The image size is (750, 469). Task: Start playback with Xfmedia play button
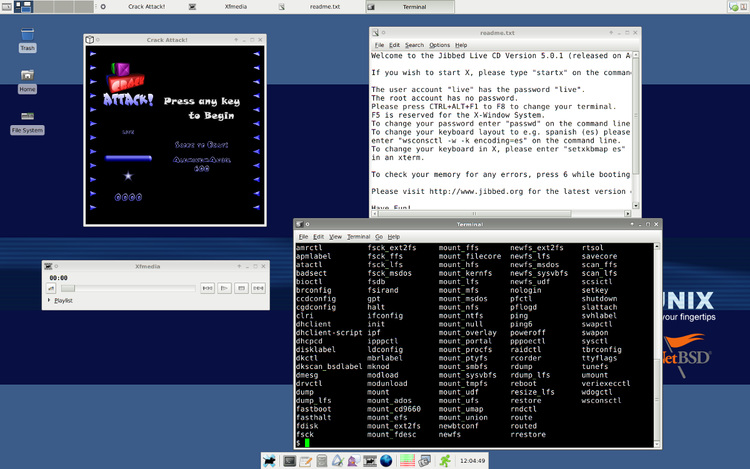224,288
